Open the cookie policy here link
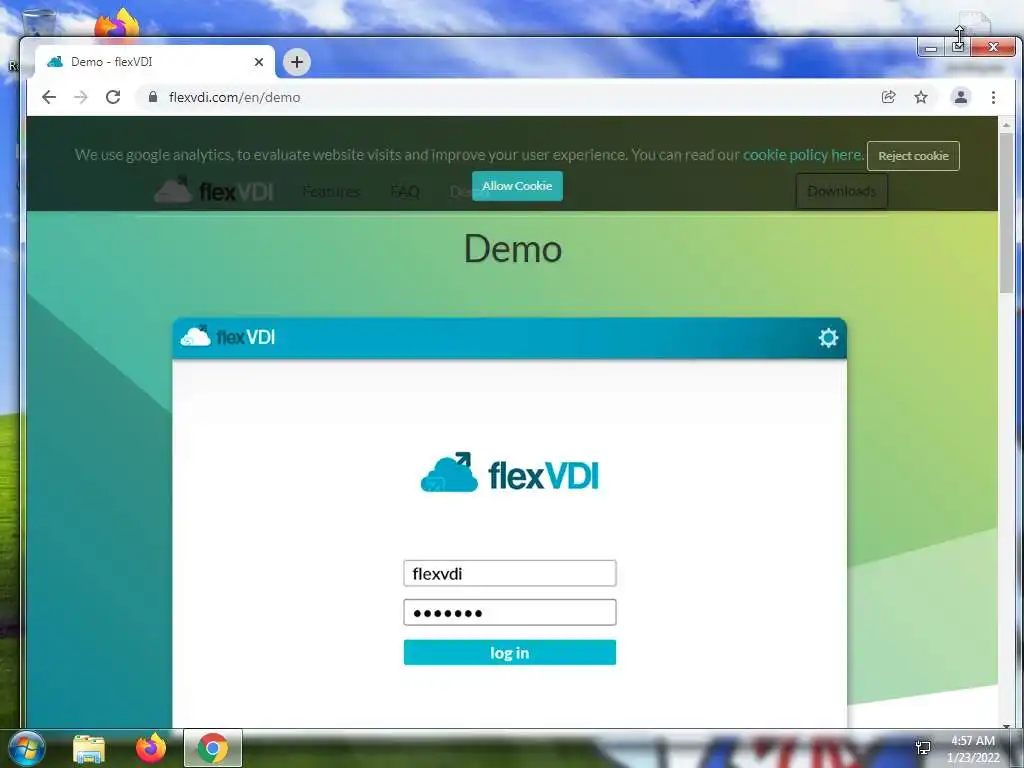Viewport: 1024px width, 768px height. (x=803, y=155)
